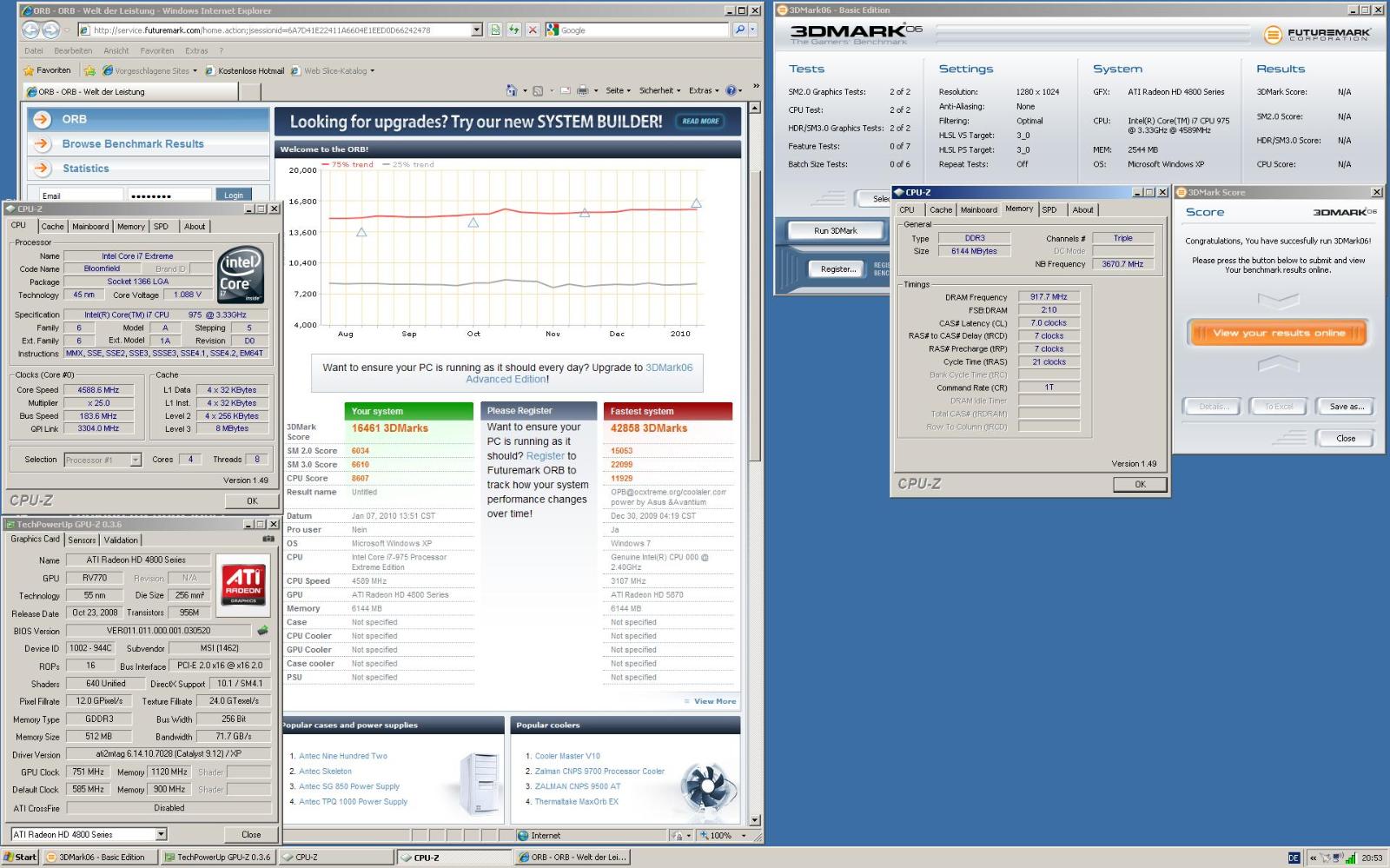The image size is (1390, 868).
Task: Click the IE Back navigation arrow
Action: coord(30,30)
